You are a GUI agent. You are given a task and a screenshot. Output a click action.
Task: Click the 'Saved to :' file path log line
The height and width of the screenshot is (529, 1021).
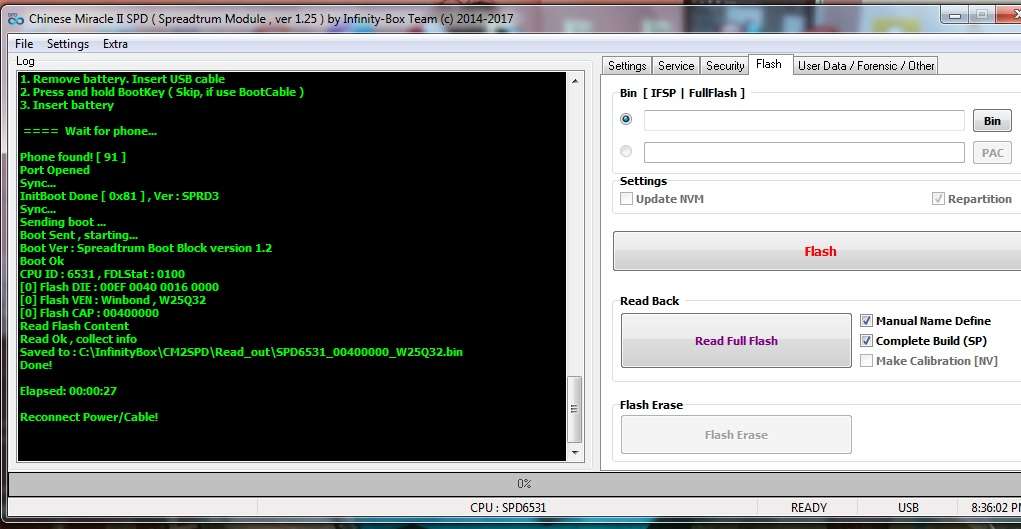(242, 352)
